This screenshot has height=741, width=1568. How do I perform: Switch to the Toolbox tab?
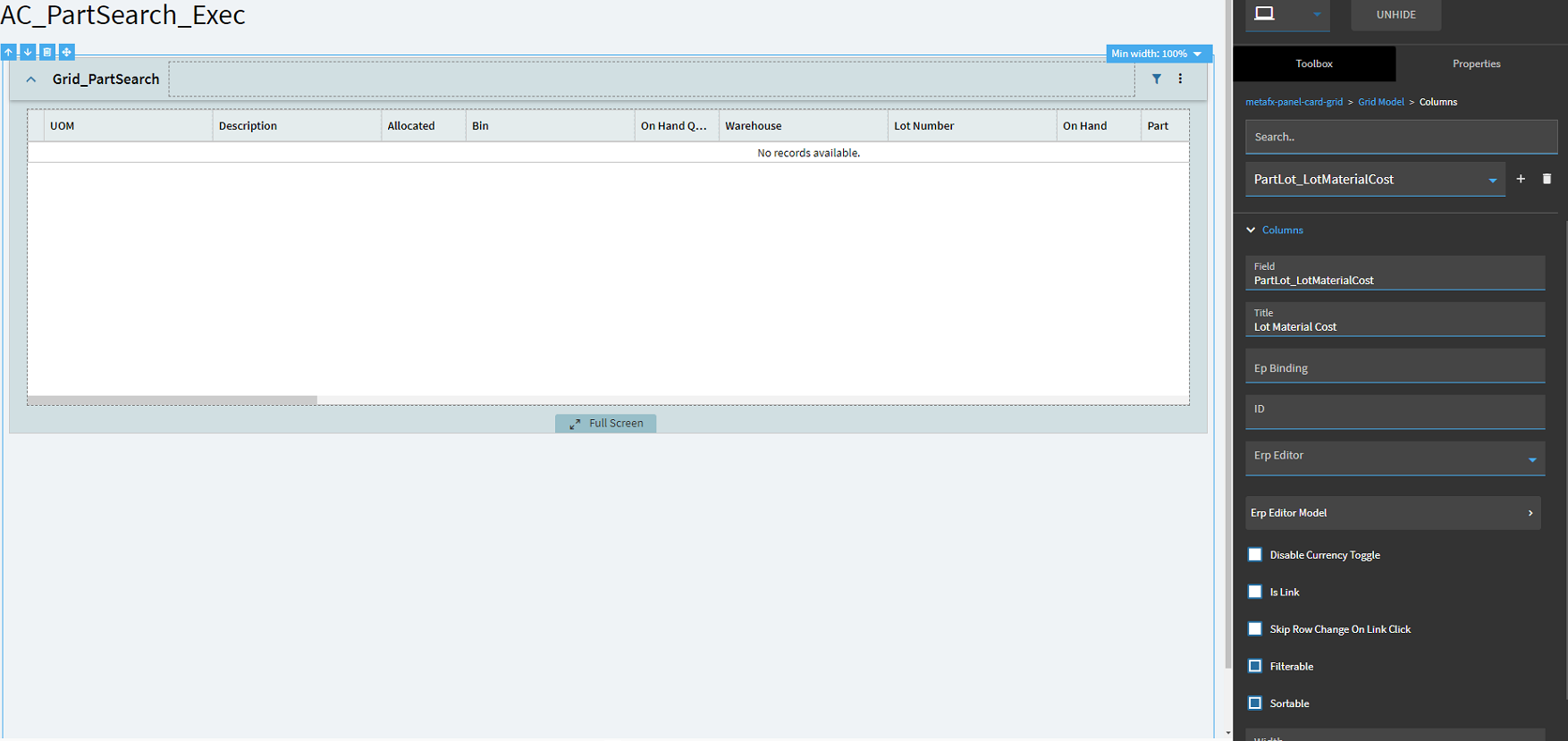click(x=1314, y=64)
